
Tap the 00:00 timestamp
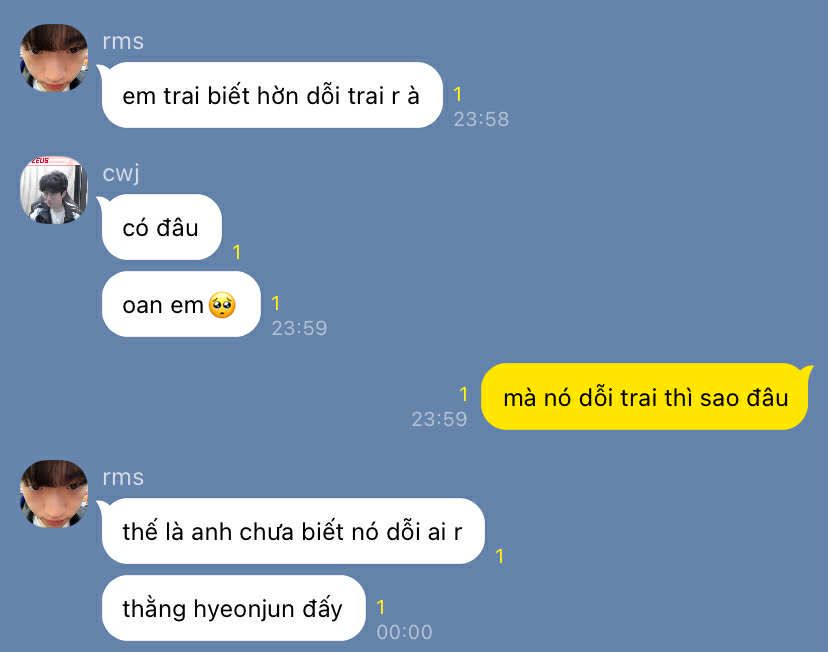pos(404,632)
